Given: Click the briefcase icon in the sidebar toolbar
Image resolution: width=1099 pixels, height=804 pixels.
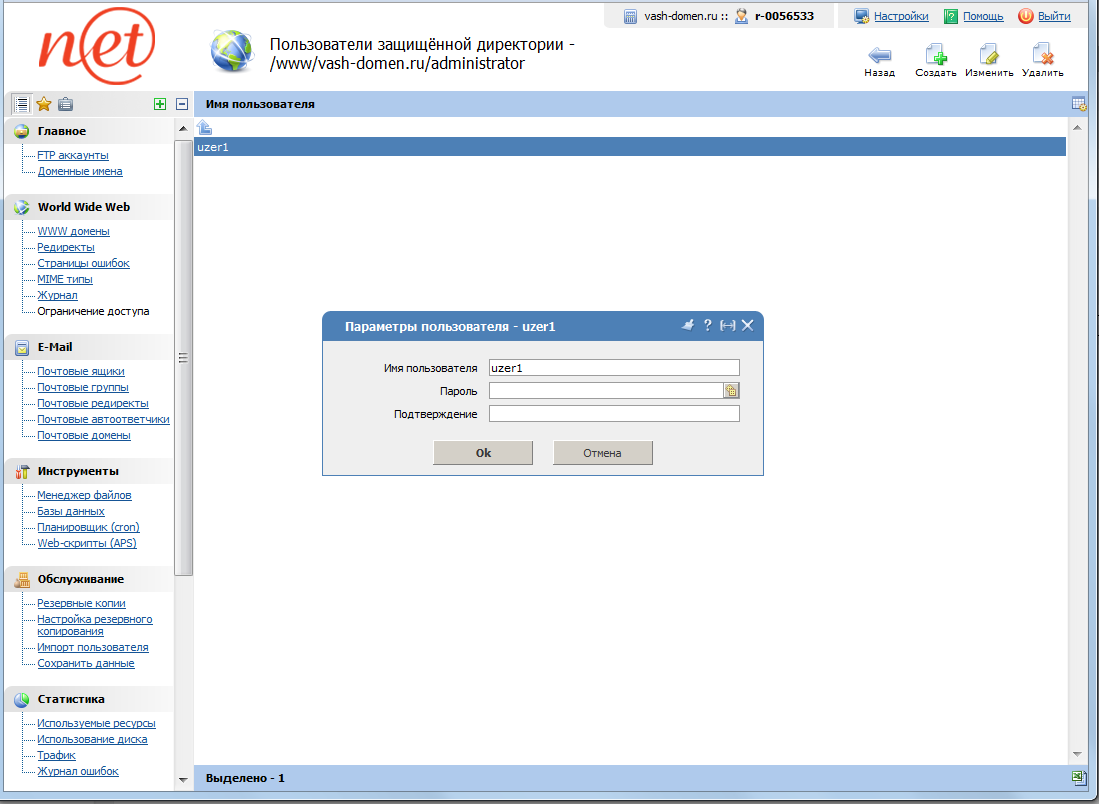Looking at the screenshot, I should [x=64, y=103].
